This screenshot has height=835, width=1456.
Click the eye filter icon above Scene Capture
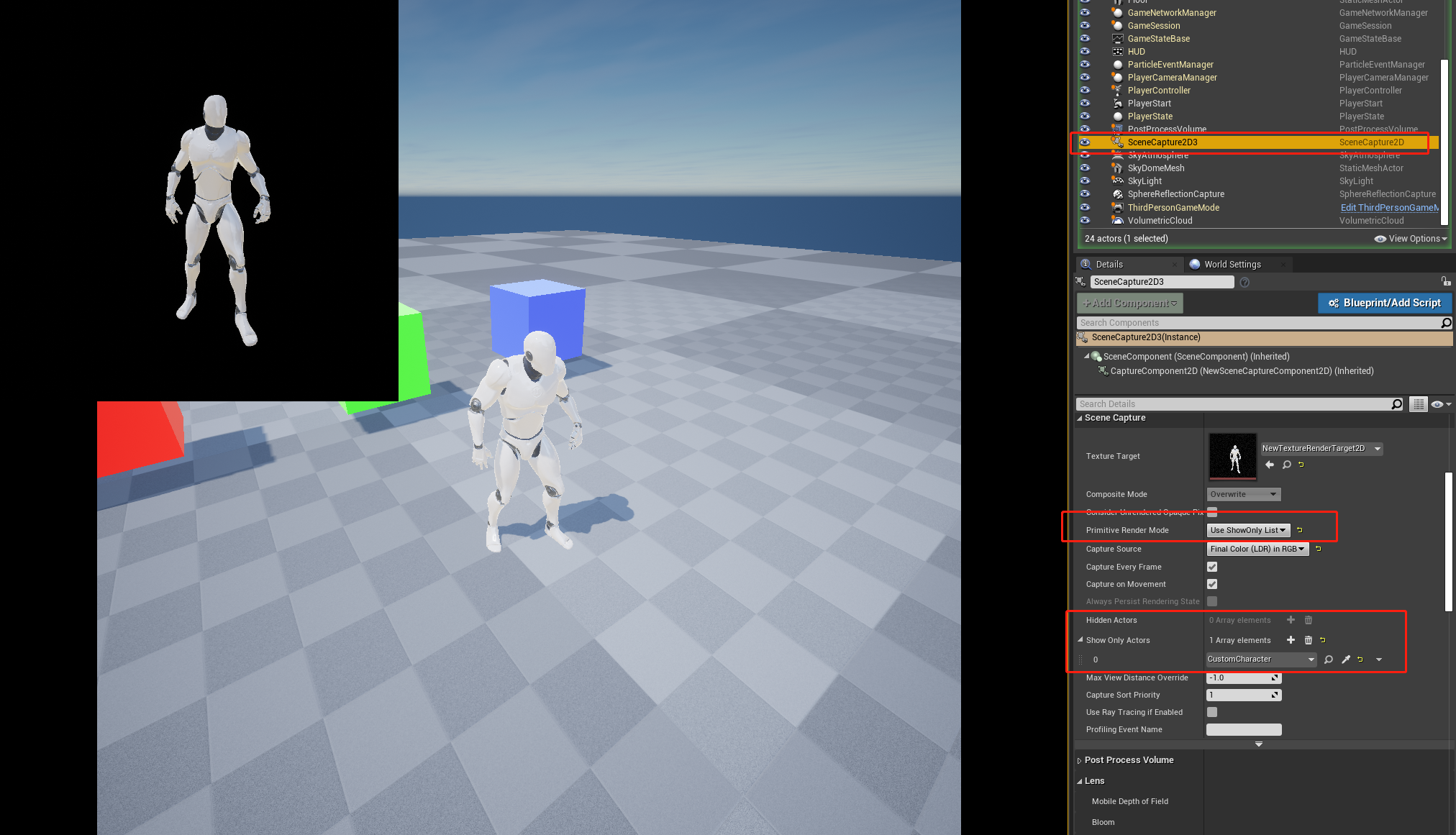(x=1439, y=403)
